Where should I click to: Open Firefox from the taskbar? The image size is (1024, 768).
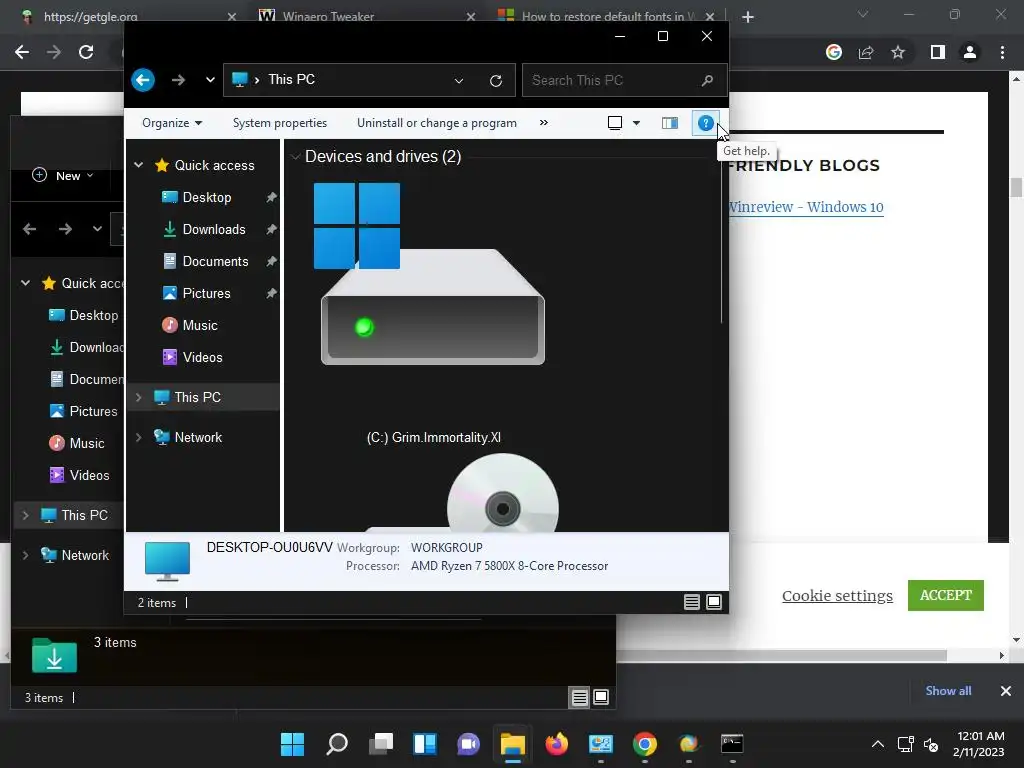point(556,744)
